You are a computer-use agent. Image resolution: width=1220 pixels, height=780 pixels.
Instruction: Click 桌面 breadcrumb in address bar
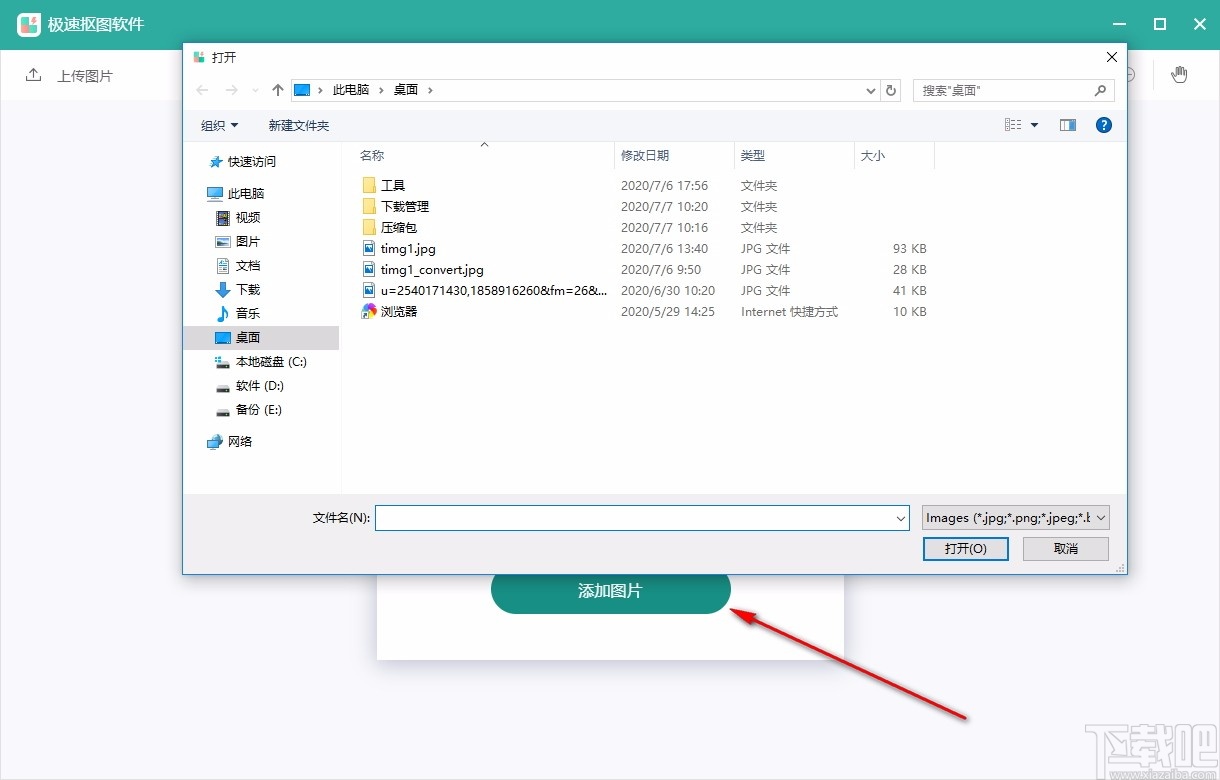(x=406, y=90)
